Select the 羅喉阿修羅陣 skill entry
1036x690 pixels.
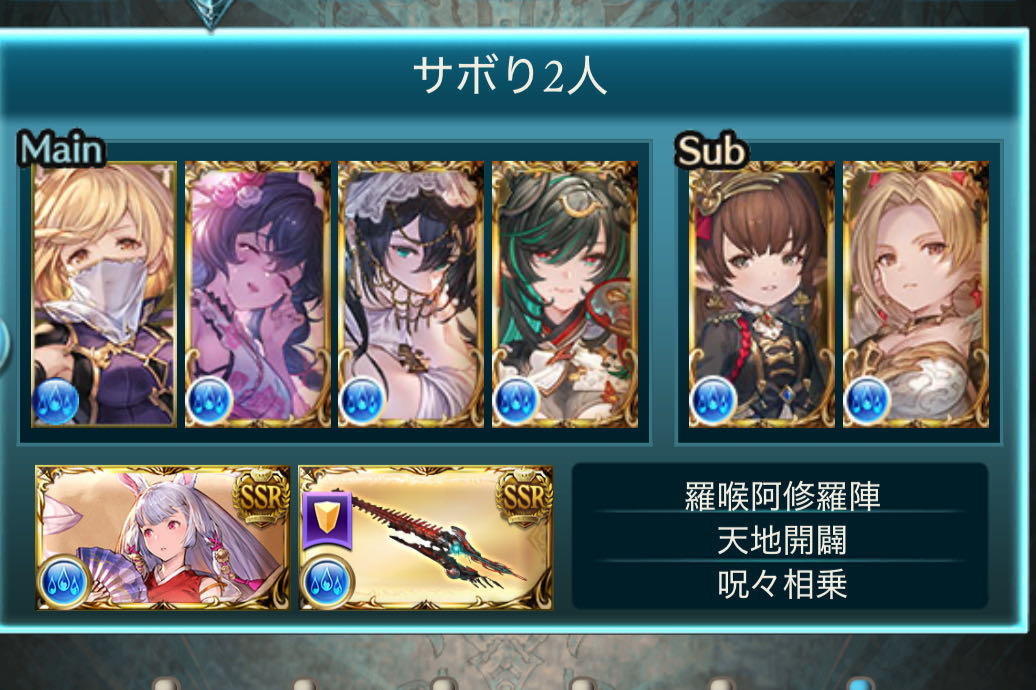pos(782,496)
